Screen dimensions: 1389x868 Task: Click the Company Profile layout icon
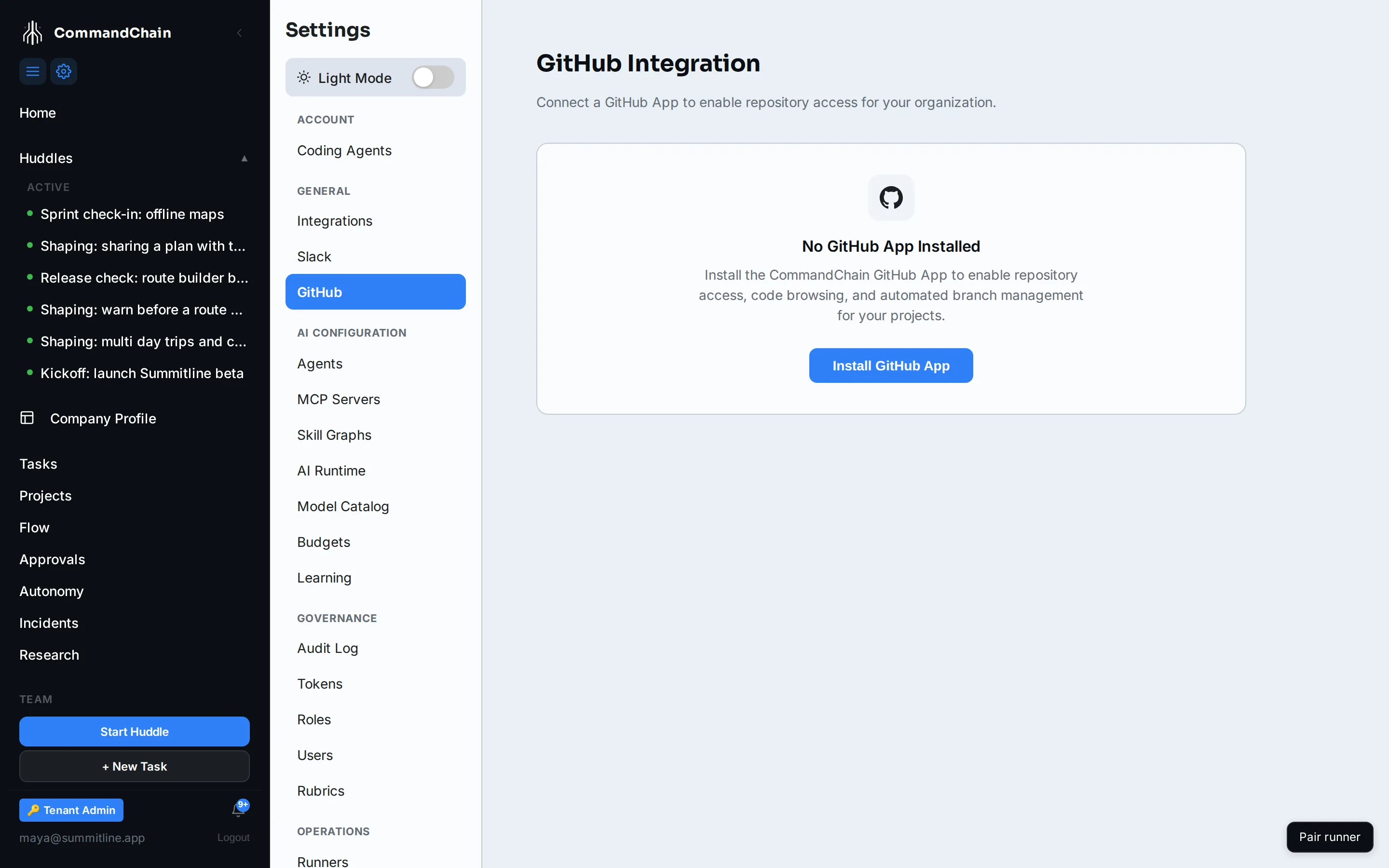click(x=27, y=417)
